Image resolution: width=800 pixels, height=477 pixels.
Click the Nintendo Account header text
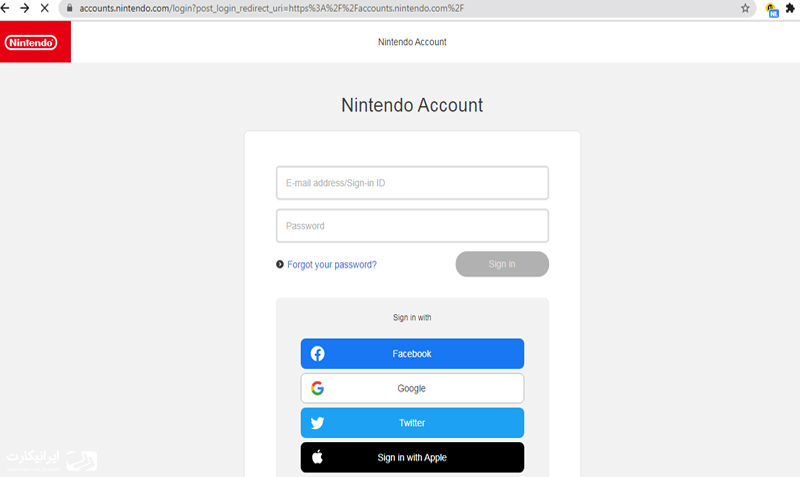click(412, 42)
